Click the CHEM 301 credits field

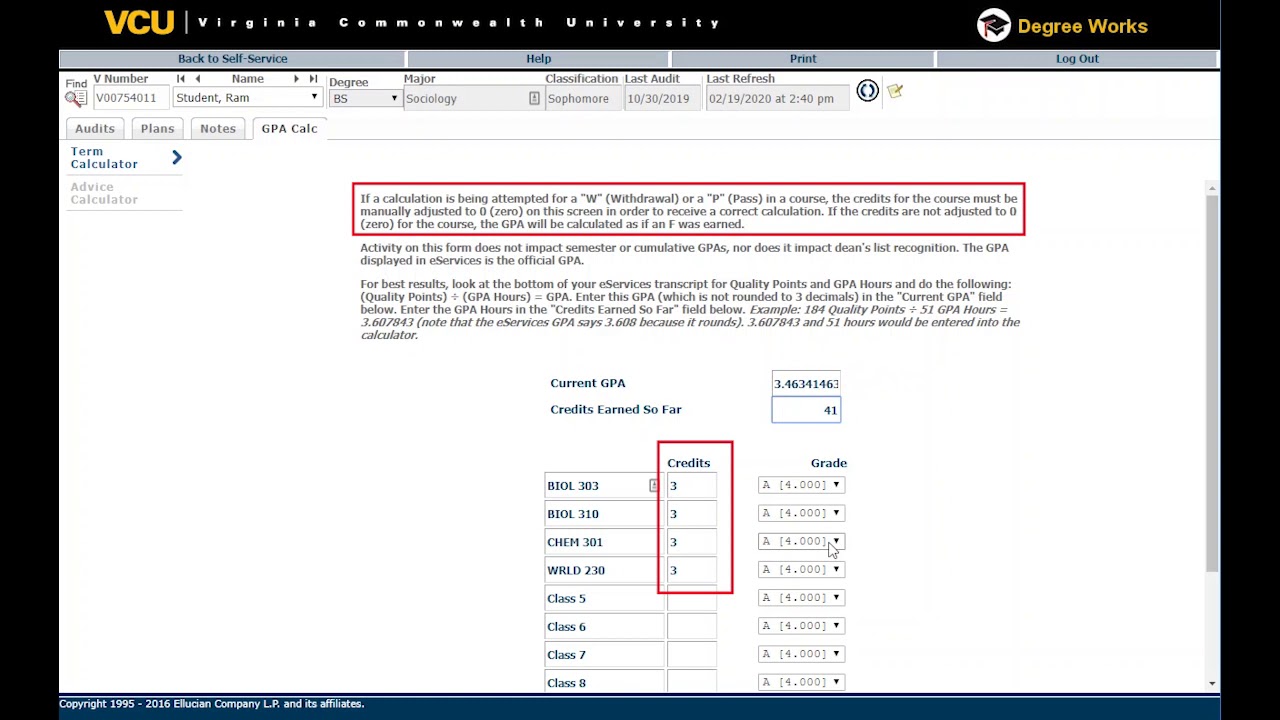coord(692,542)
